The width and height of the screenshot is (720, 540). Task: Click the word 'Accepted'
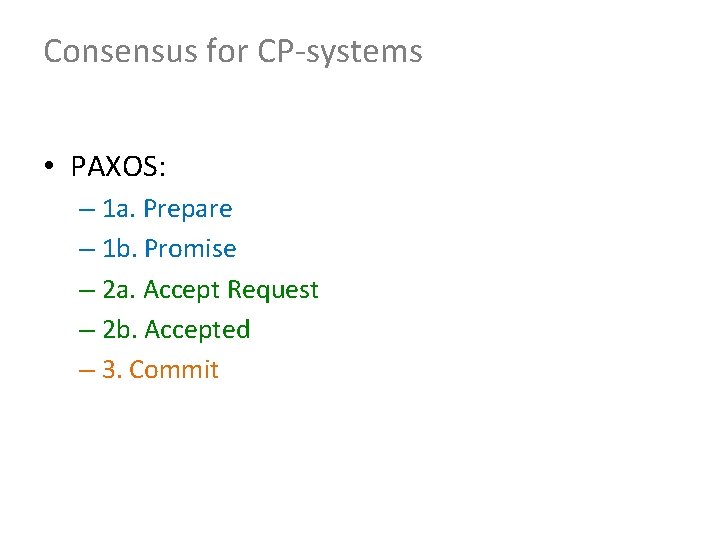[x=197, y=330]
